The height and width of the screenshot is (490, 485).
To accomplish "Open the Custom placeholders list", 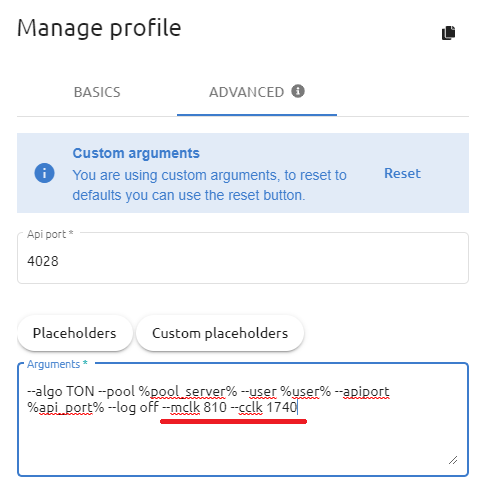I will 220,333.
